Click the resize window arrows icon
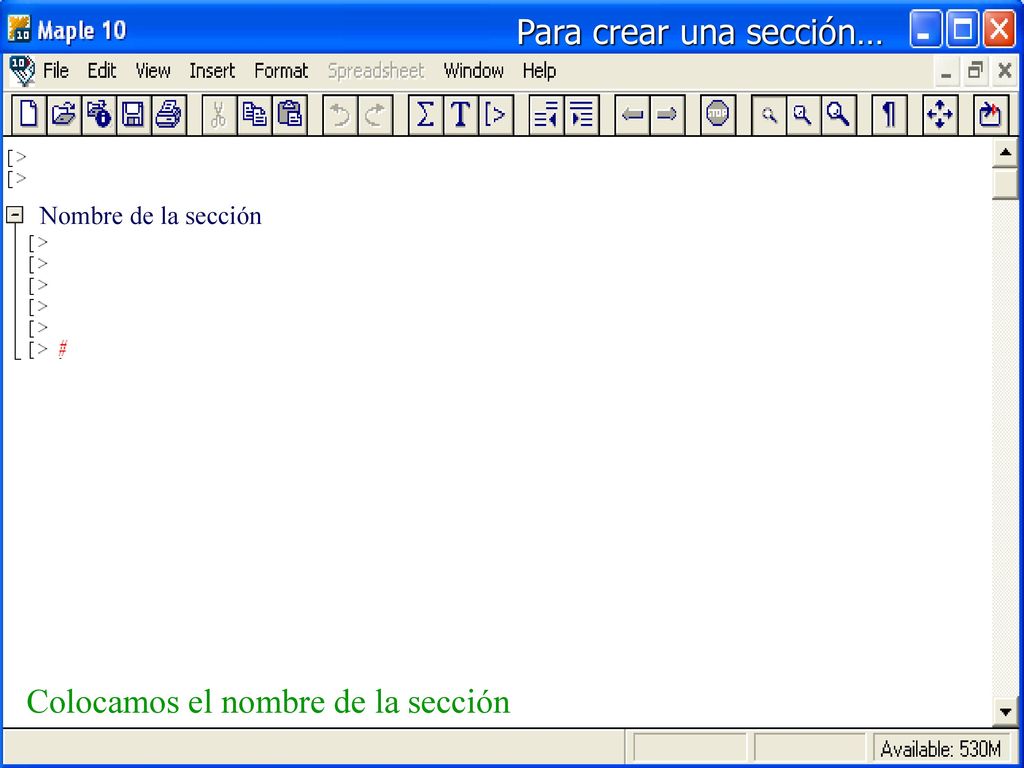Viewport: 1024px width, 768px height. [x=940, y=115]
